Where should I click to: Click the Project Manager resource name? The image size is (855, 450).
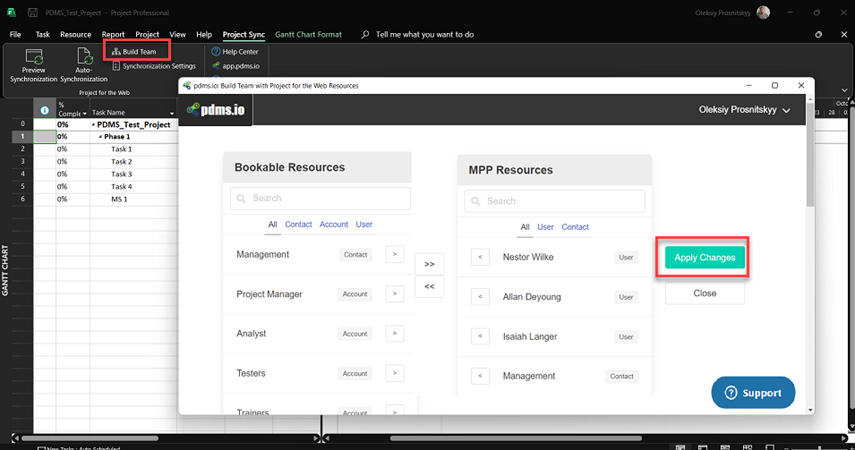pos(269,294)
